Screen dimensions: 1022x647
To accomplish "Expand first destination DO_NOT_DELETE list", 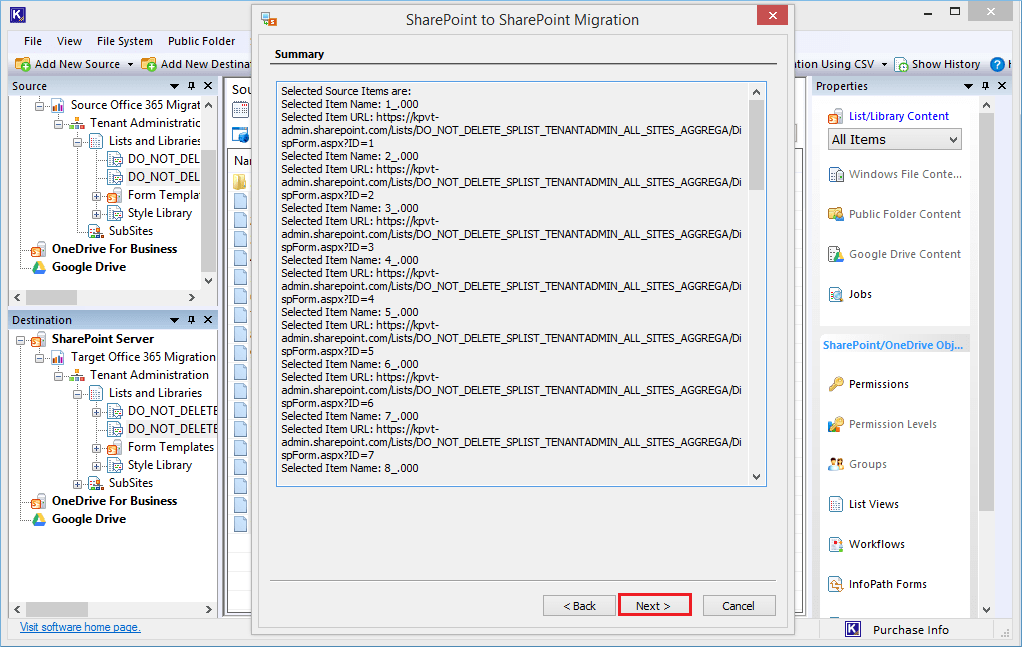I will click(96, 412).
